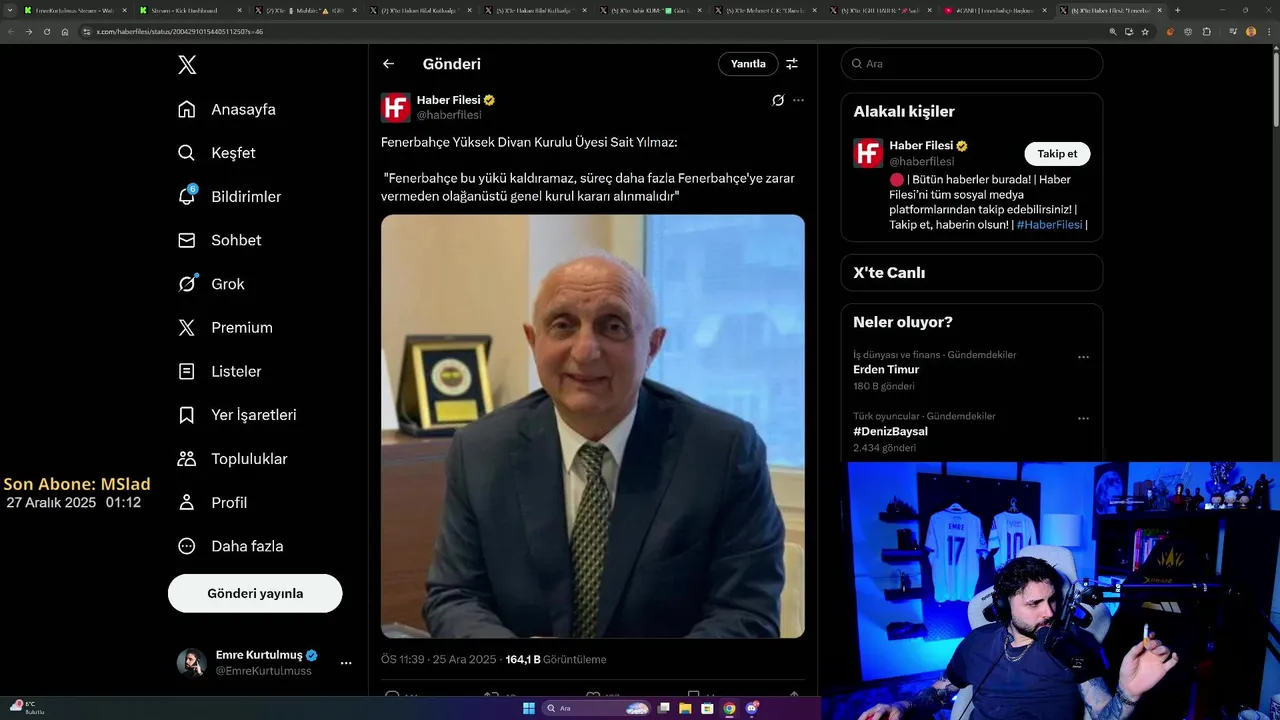Screen dimensions: 1280x720
Task: Click the Haber Filesi post avatar
Action: (x=396, y=108)
